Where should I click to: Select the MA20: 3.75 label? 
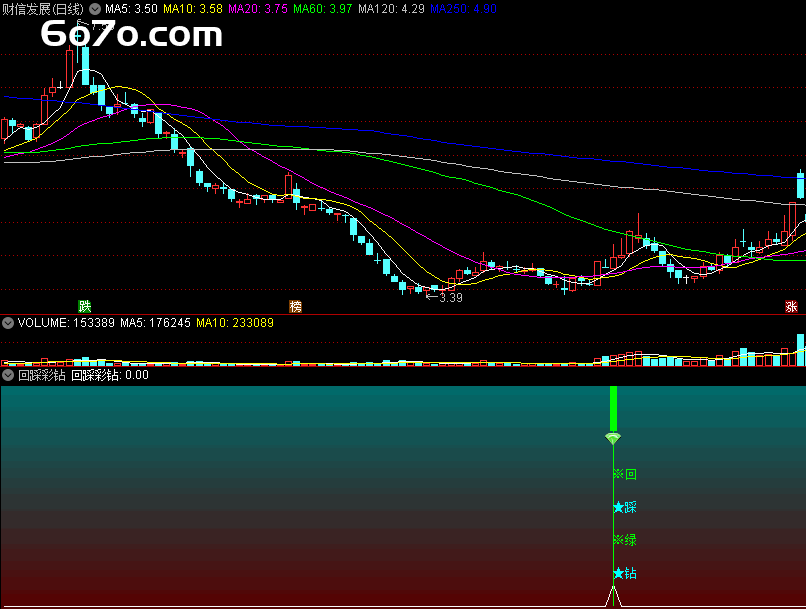(x=258, y=9)
